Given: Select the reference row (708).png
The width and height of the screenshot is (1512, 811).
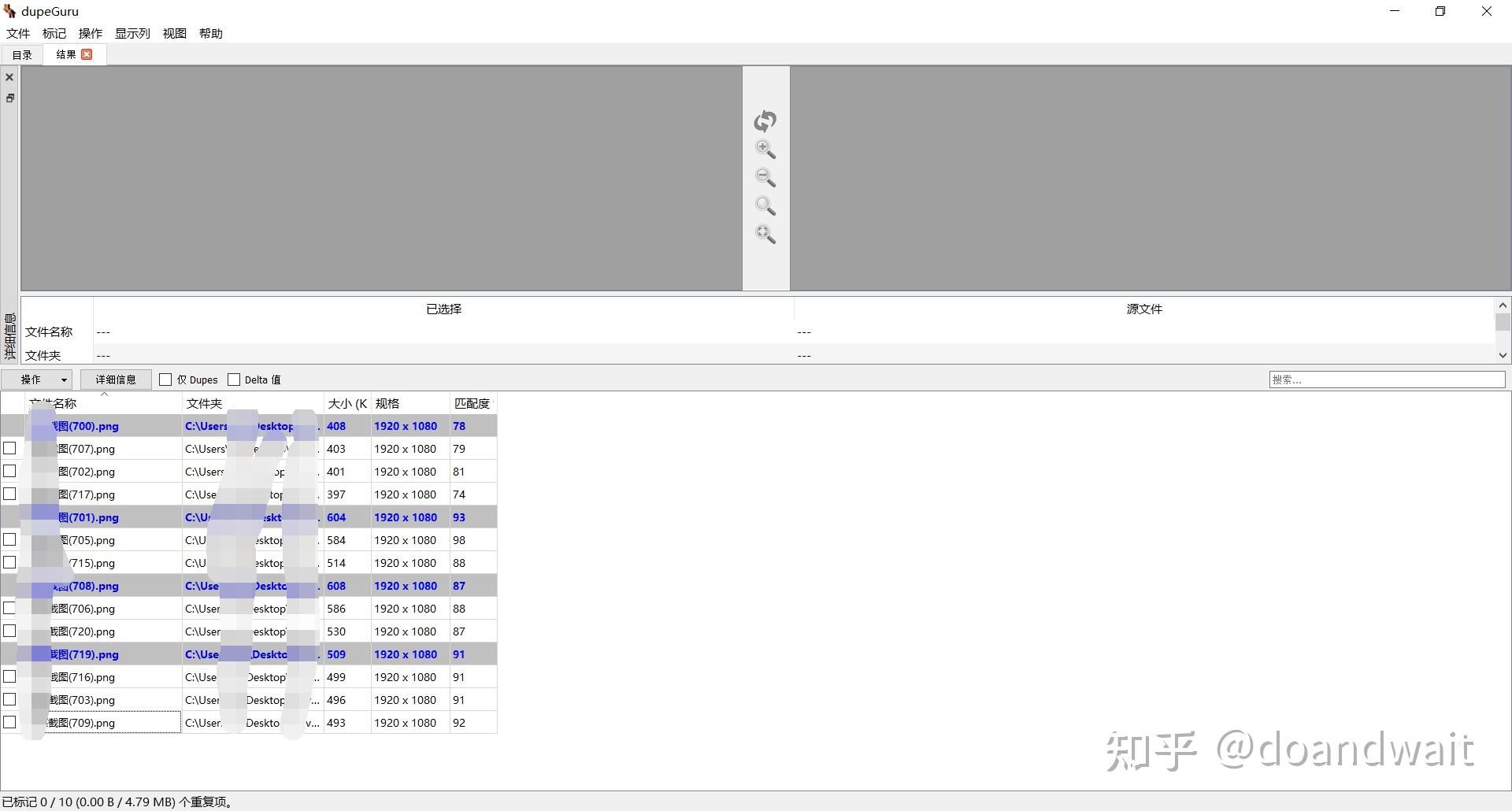Looking at the screenshot, I should 249,586.
